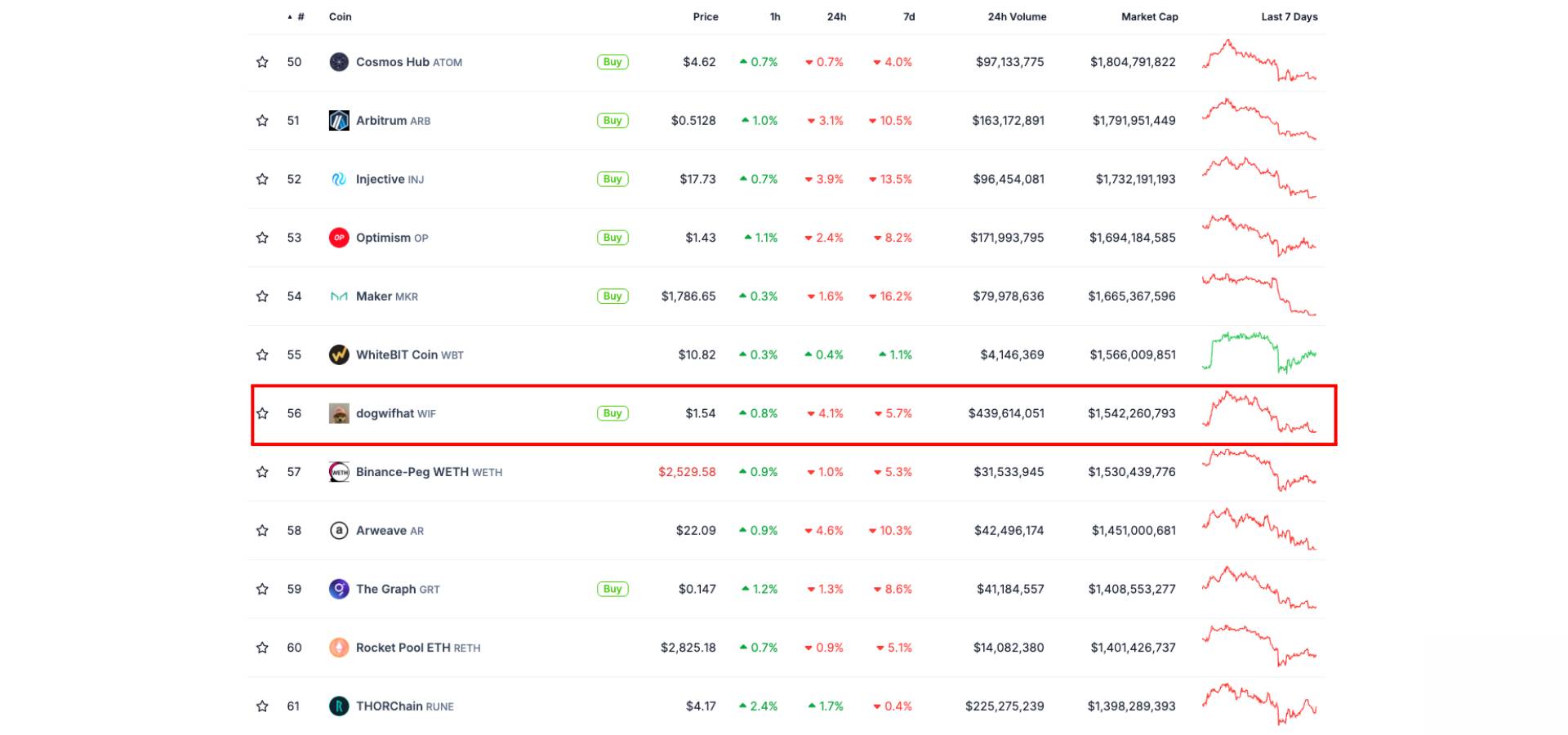The image size is (1568, 735).
Task: Open the Maker MKR coin page
Action: [x=387, y=296]
